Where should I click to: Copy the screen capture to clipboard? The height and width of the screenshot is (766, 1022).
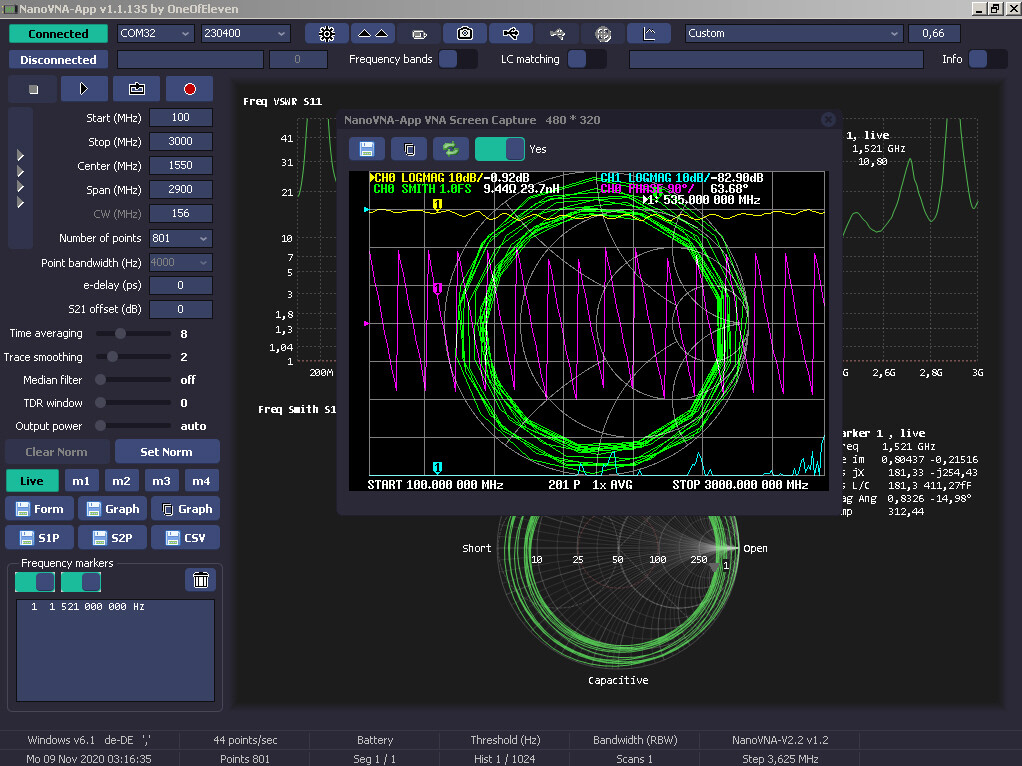(409, 149)
